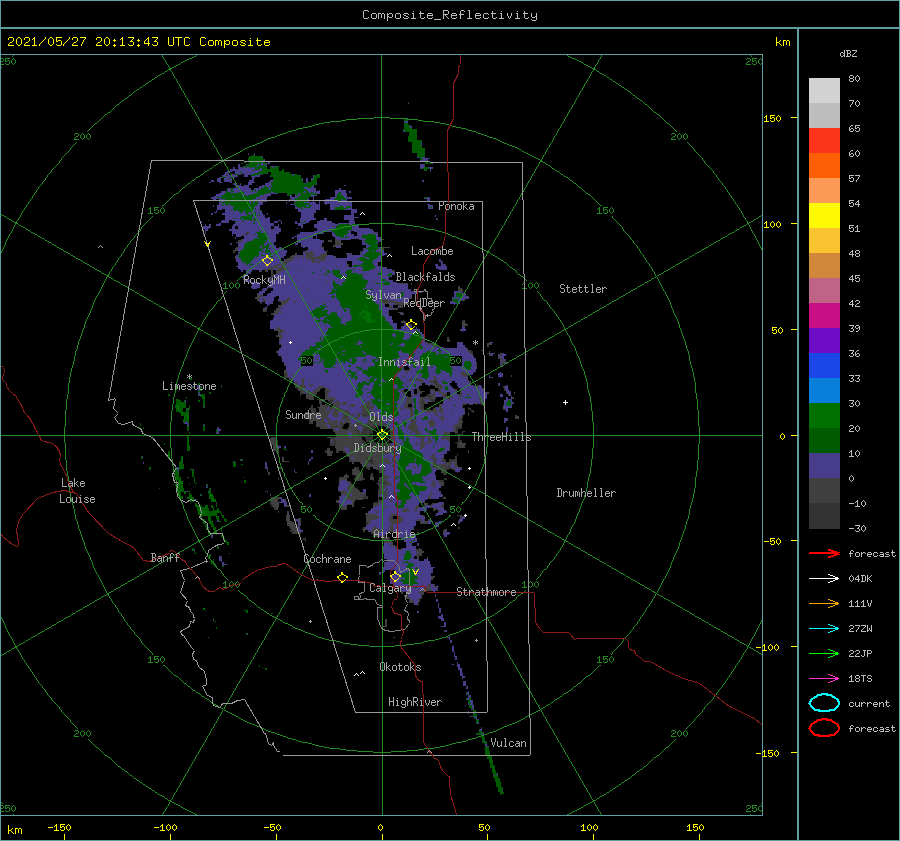Screen dimensions: 900x841
Task: Click the purple swatch between 39 and 36
Action: pyautogui.click(x=824, y=340)
